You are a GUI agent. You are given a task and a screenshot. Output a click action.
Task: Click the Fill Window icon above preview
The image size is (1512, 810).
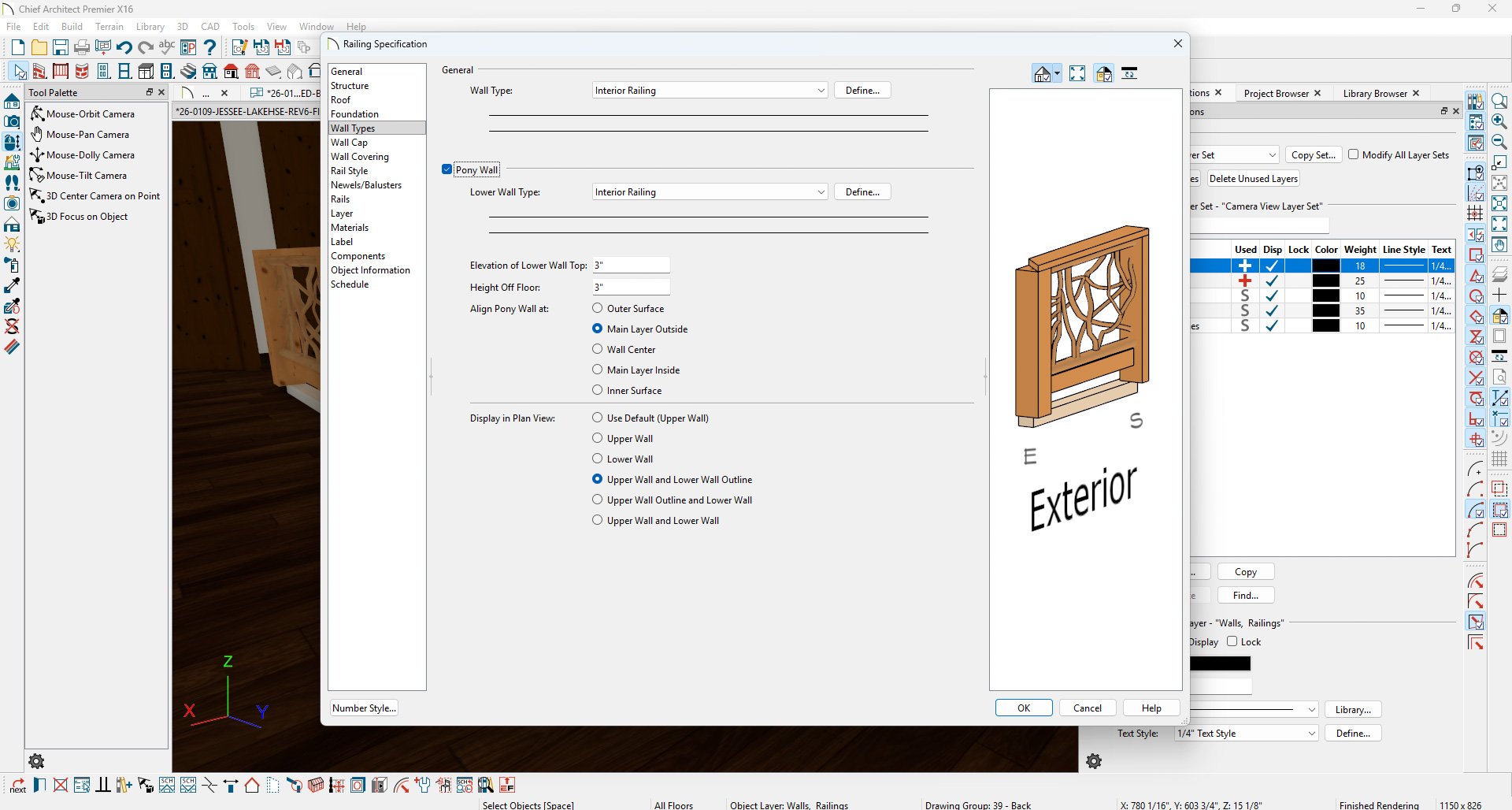[1077, 74]
